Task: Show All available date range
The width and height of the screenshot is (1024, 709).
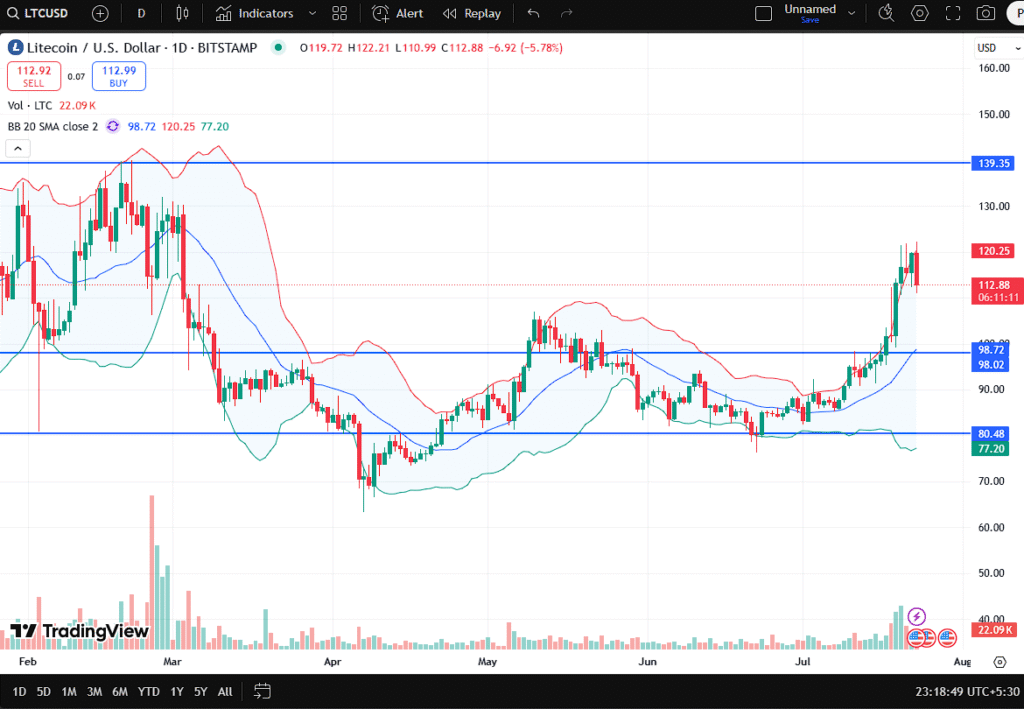Action: coord(225,691)
